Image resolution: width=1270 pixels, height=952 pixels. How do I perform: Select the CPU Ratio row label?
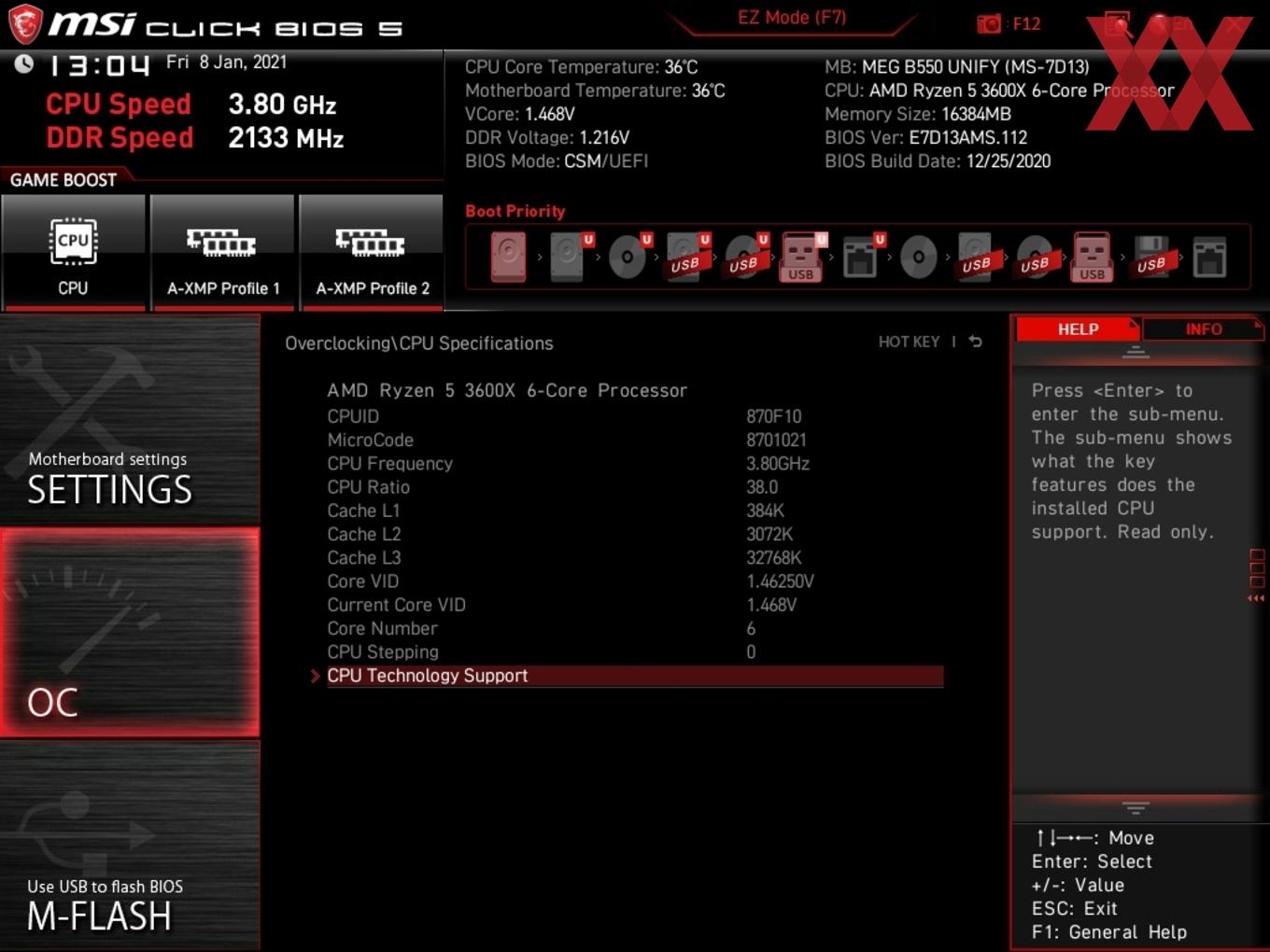tap(368, 487)
